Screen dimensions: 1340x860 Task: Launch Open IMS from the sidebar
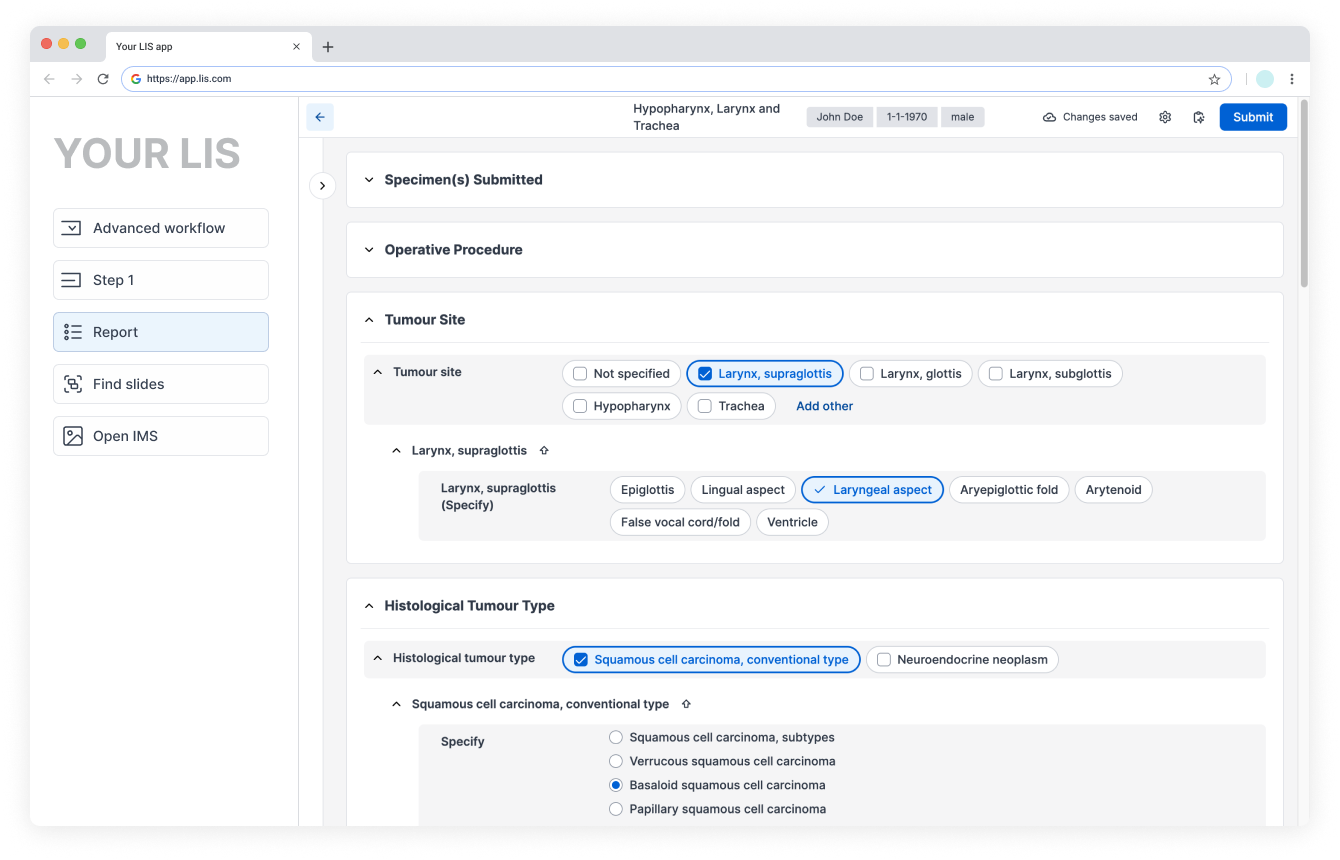tap(160, 436)
